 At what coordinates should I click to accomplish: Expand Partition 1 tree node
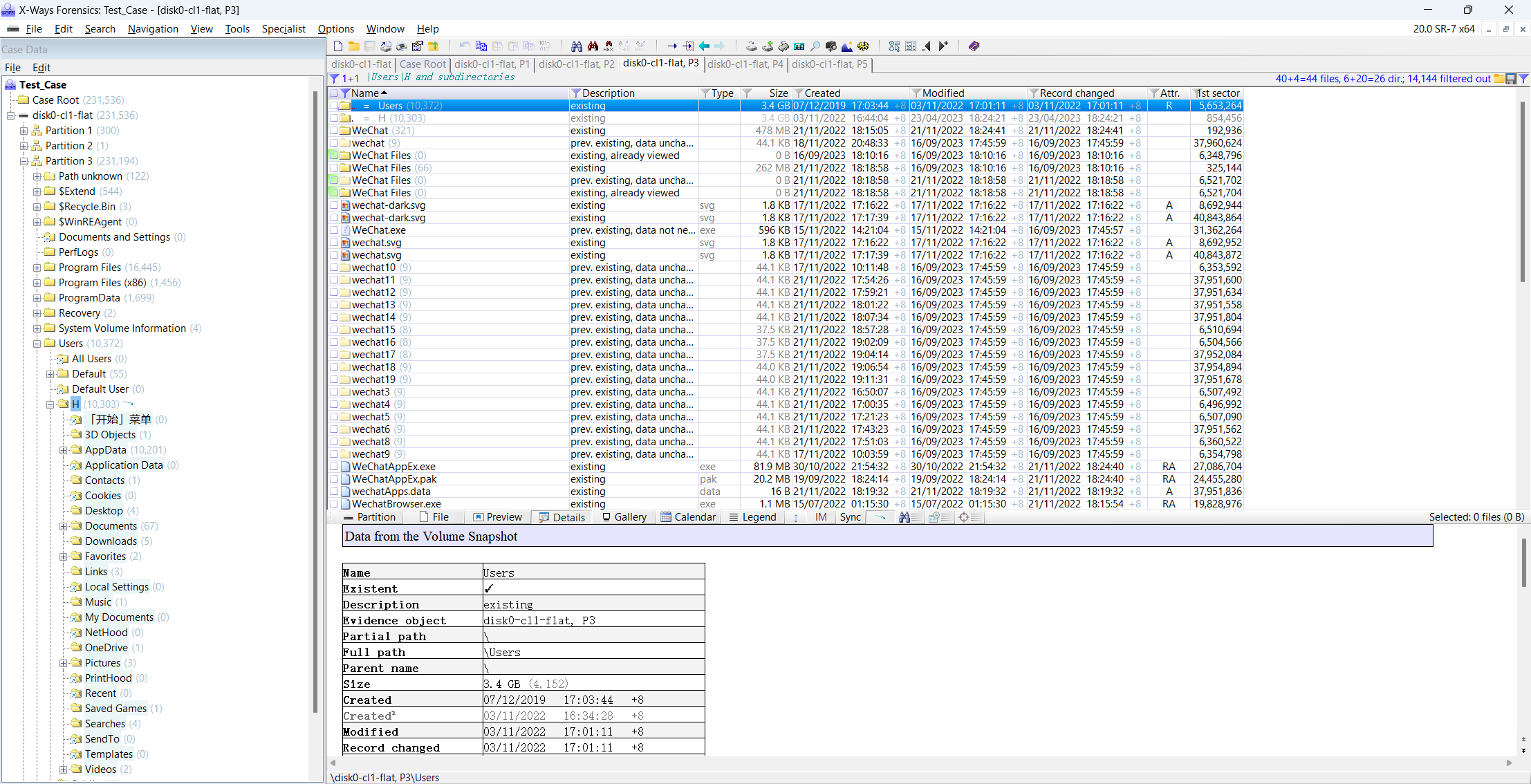pyautogui.click(x=24, y=131)
